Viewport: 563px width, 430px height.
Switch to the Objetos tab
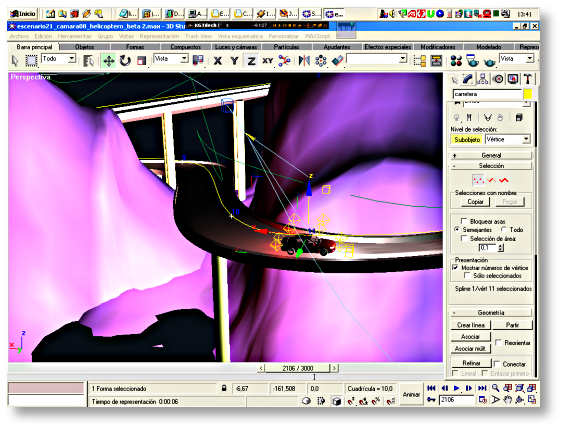(x=84, y=47)
